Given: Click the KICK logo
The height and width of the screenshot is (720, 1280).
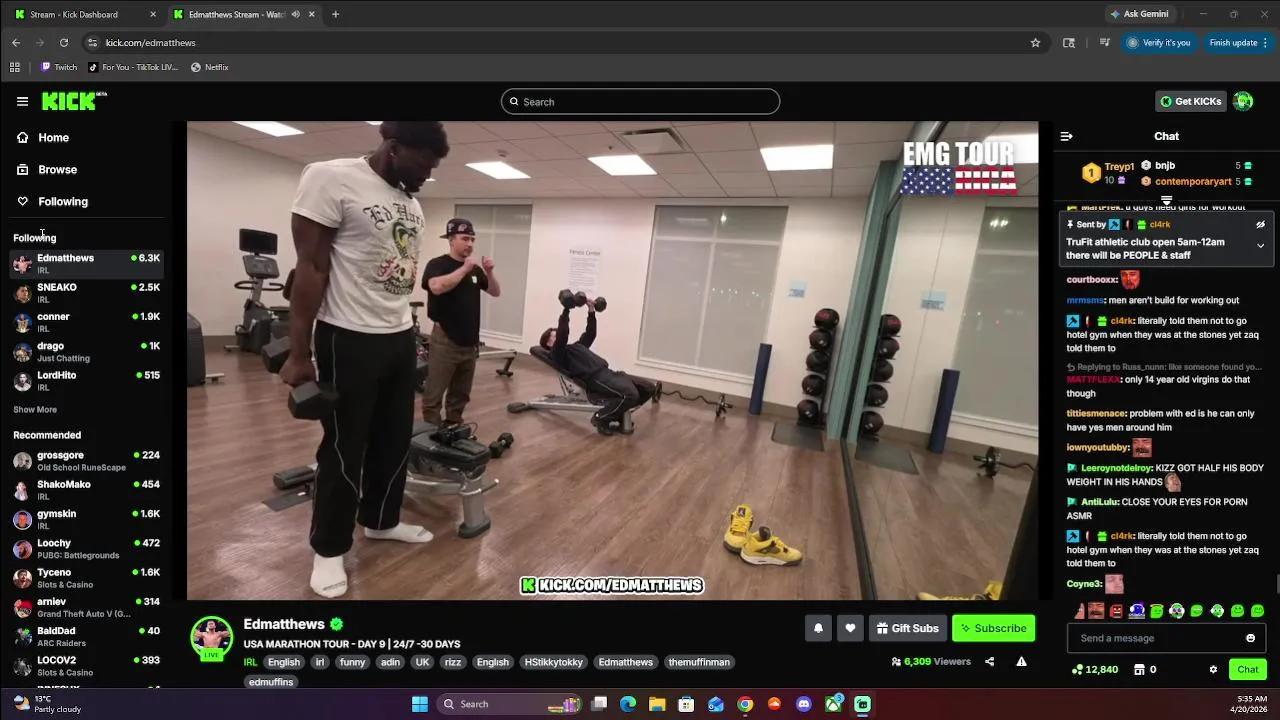Looking at the screenshot, I should (x=73, y=101).
